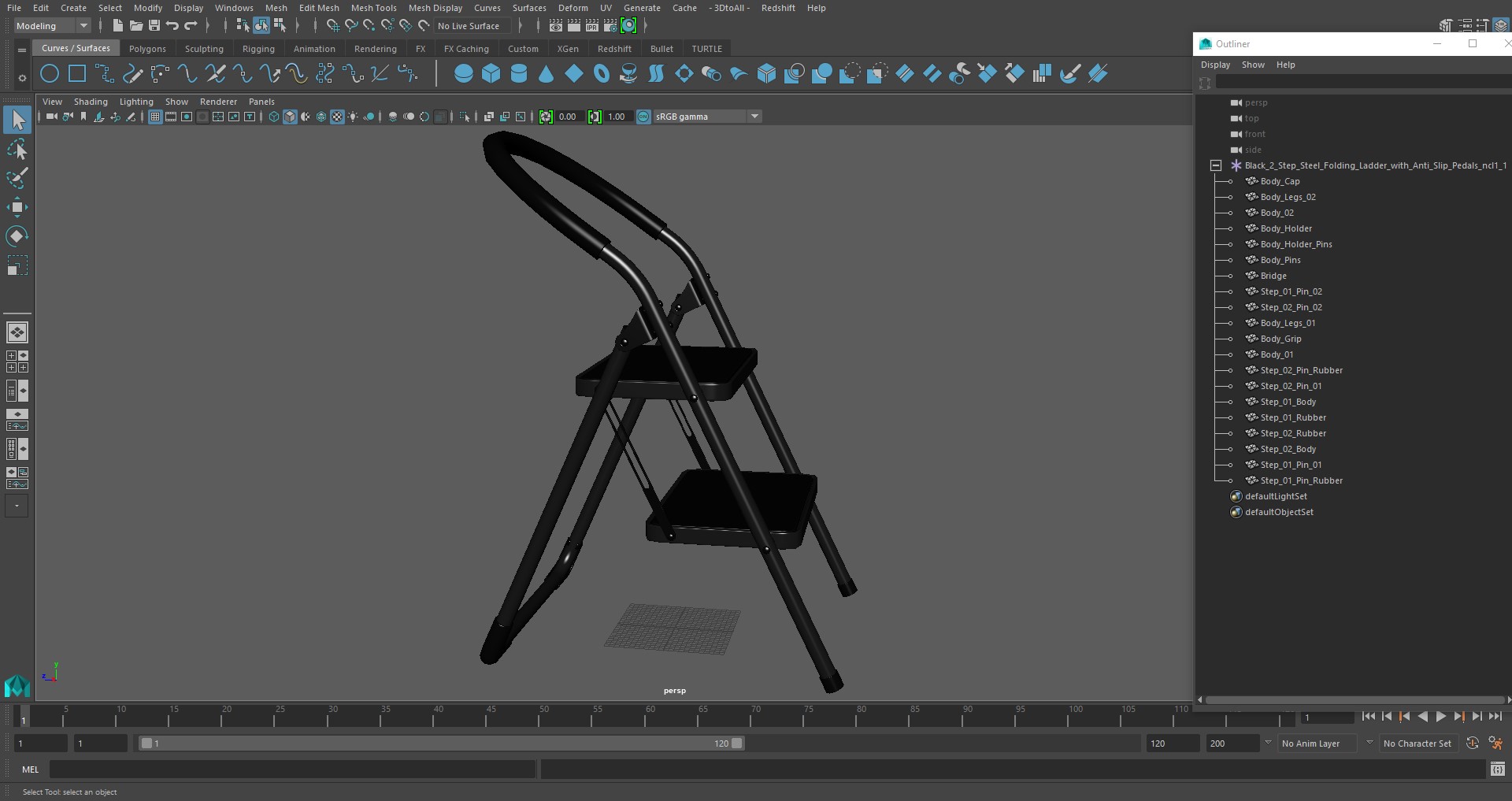
Task: Activate the Select tool in toolbox
Action: pos(17,120)
